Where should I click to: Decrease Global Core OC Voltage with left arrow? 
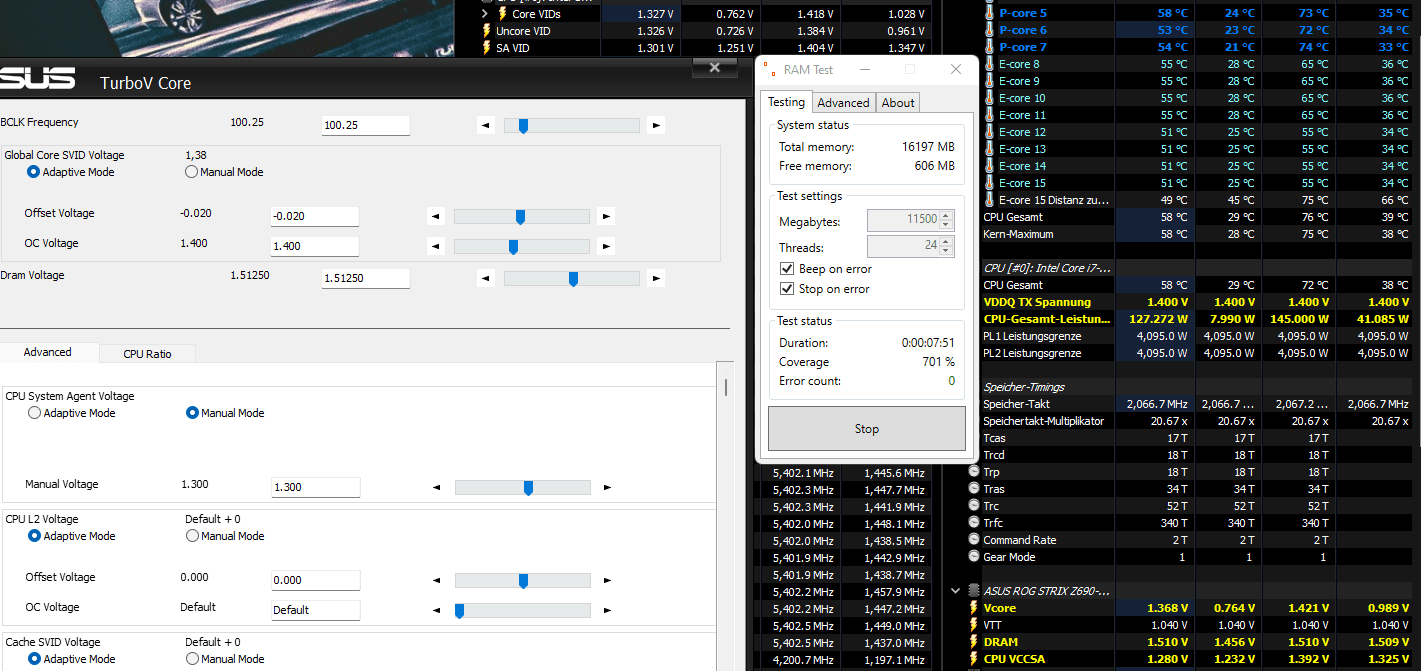(436, 247)
